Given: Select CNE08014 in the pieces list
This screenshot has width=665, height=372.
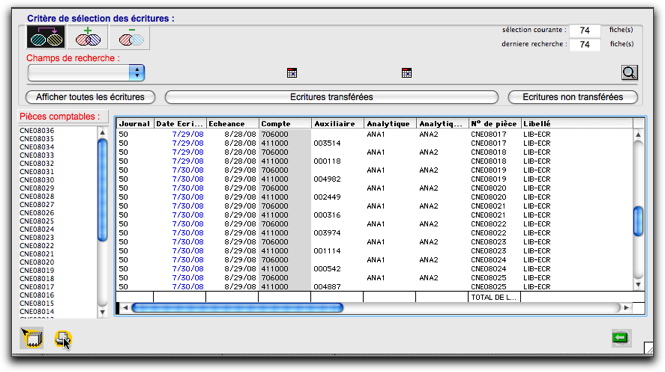Looking at the screenshot, I should 37,311.
